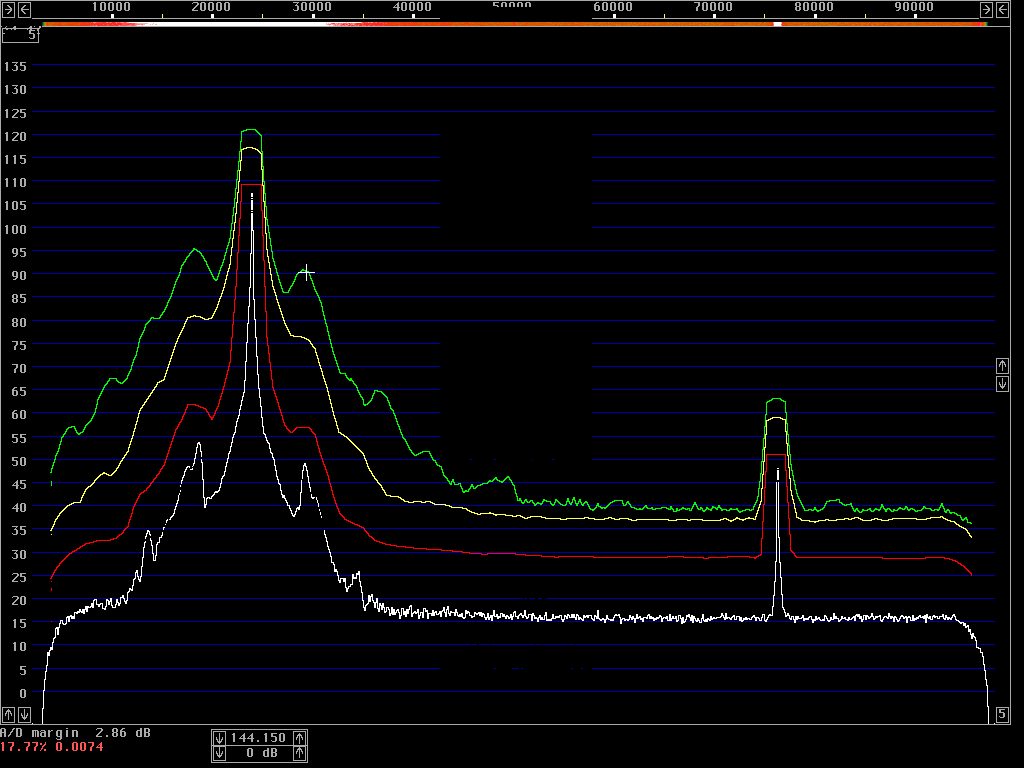The image size is (1024, 768).
Task: Click the boxed 5 at top-left below the scale
Action: tap(20, 35)
